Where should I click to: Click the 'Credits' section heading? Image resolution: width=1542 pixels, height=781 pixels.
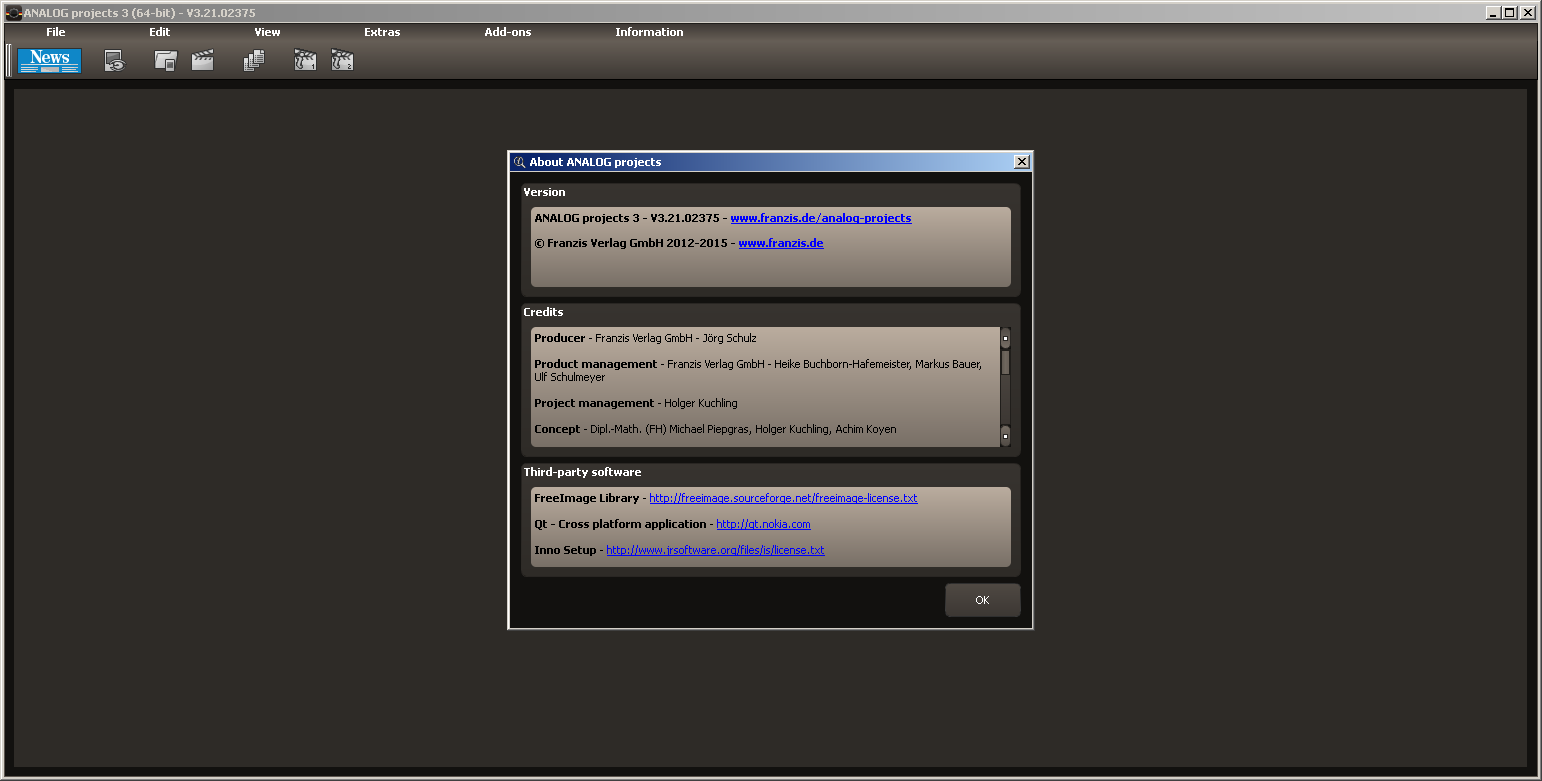click(x=543, y=312)
